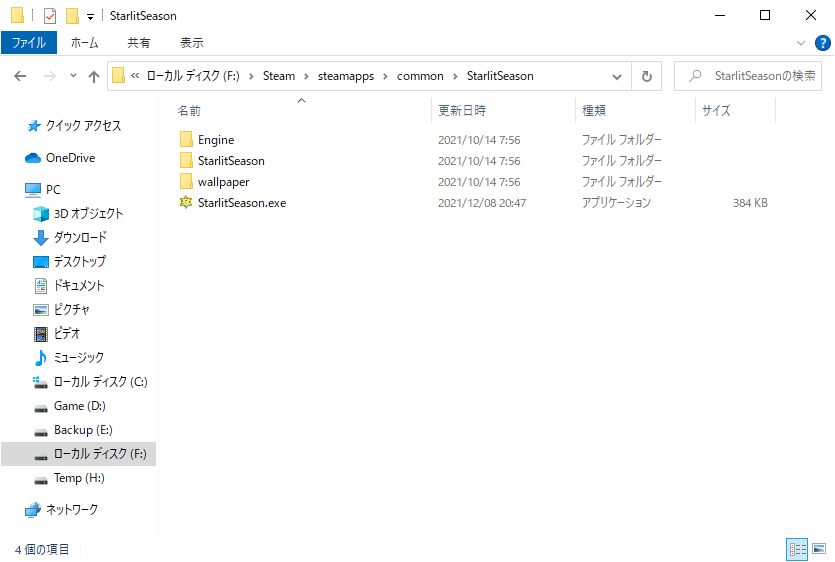Open 3D オブジェクト in sidebar
This screenshot has width=835, height=562.
tap(78, 214)
